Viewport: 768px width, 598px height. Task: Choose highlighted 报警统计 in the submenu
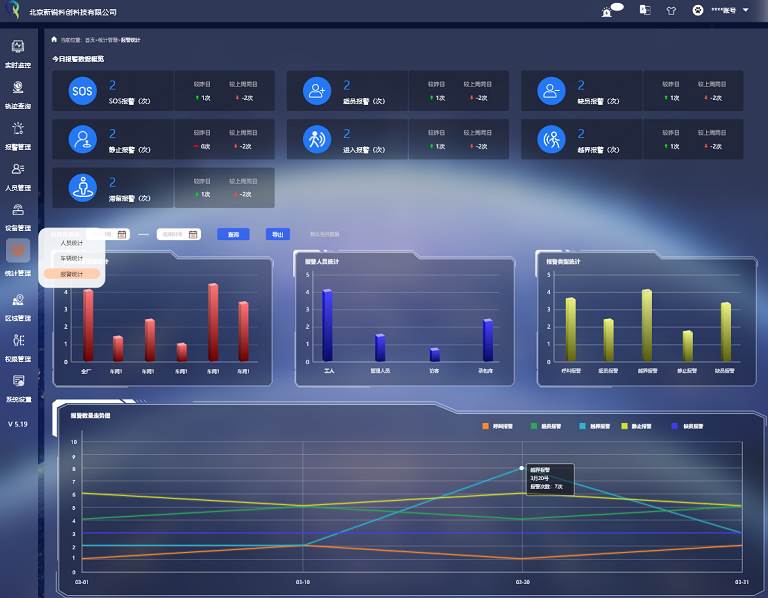point(72,274)
